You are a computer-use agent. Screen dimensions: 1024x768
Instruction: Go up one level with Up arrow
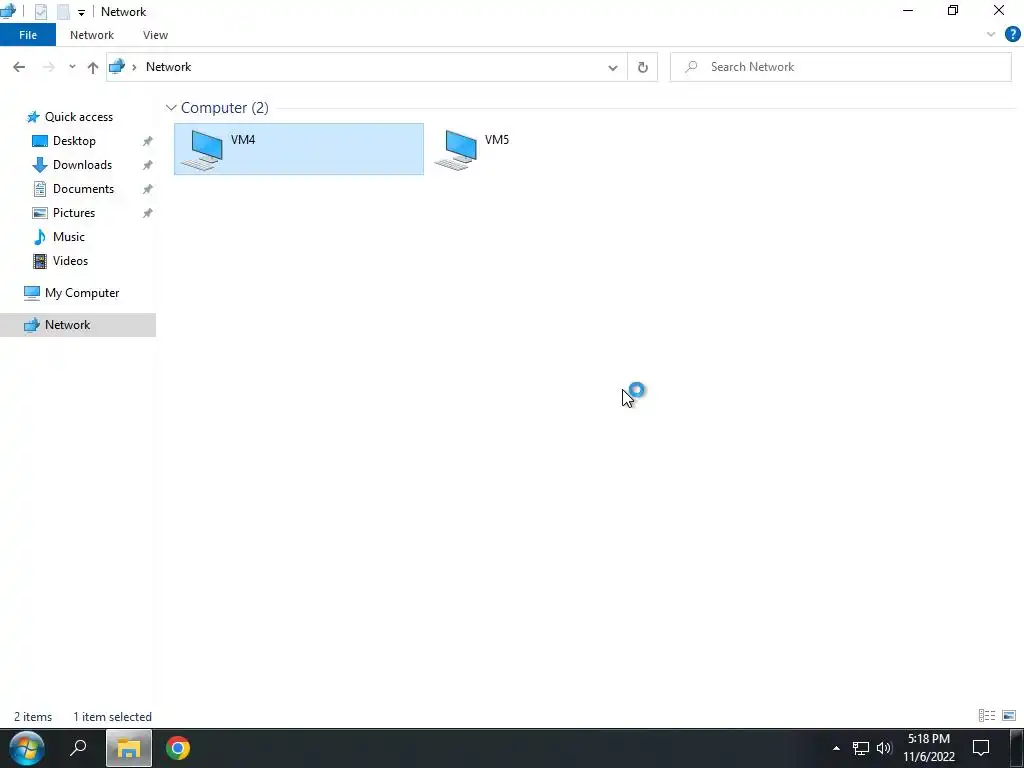click(93, 67)
